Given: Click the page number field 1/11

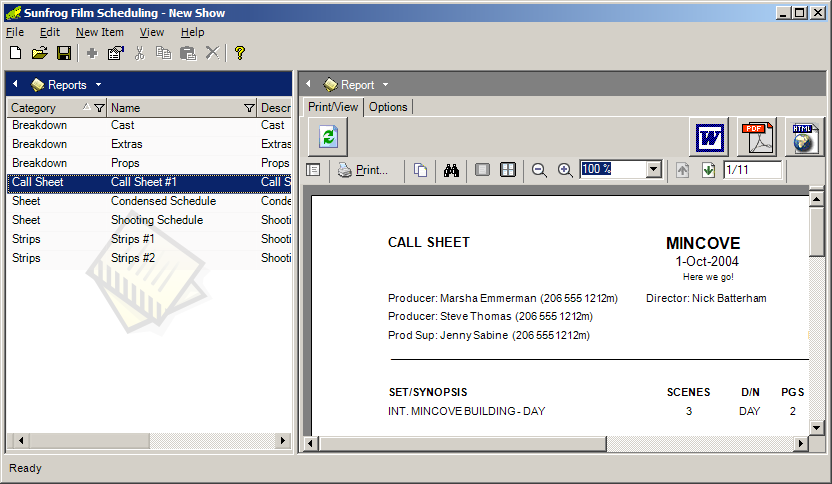Looking at the screenshot, I should pyautogui.click(x=752, y=170).
